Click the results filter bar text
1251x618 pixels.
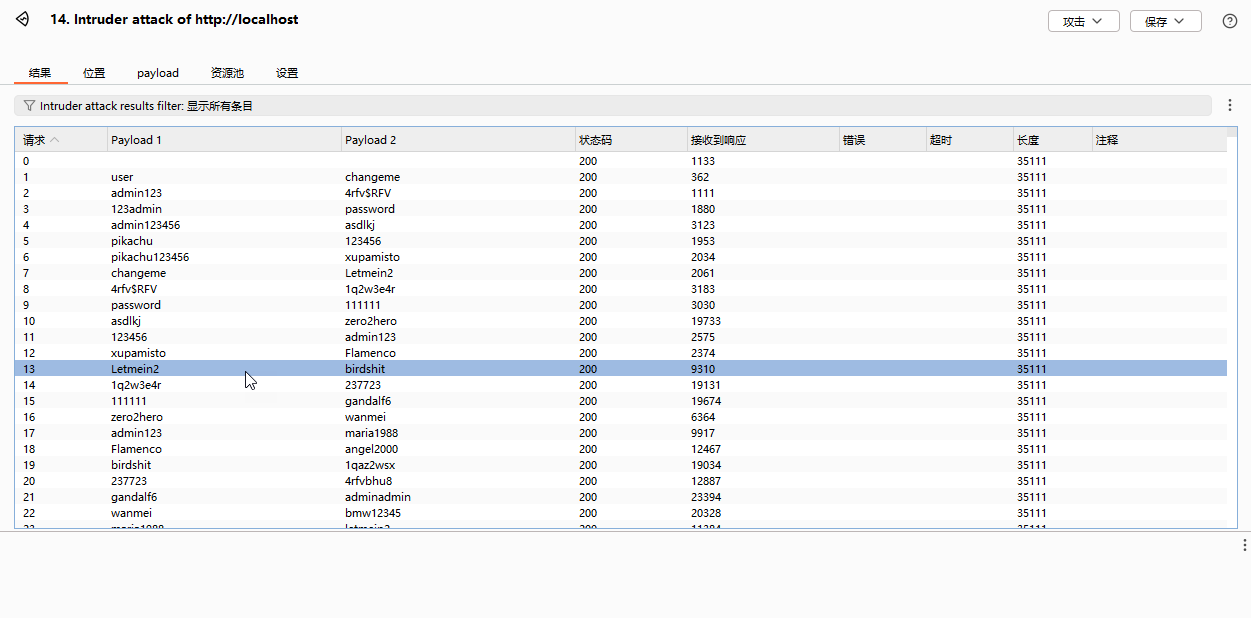tap(146, 105)
